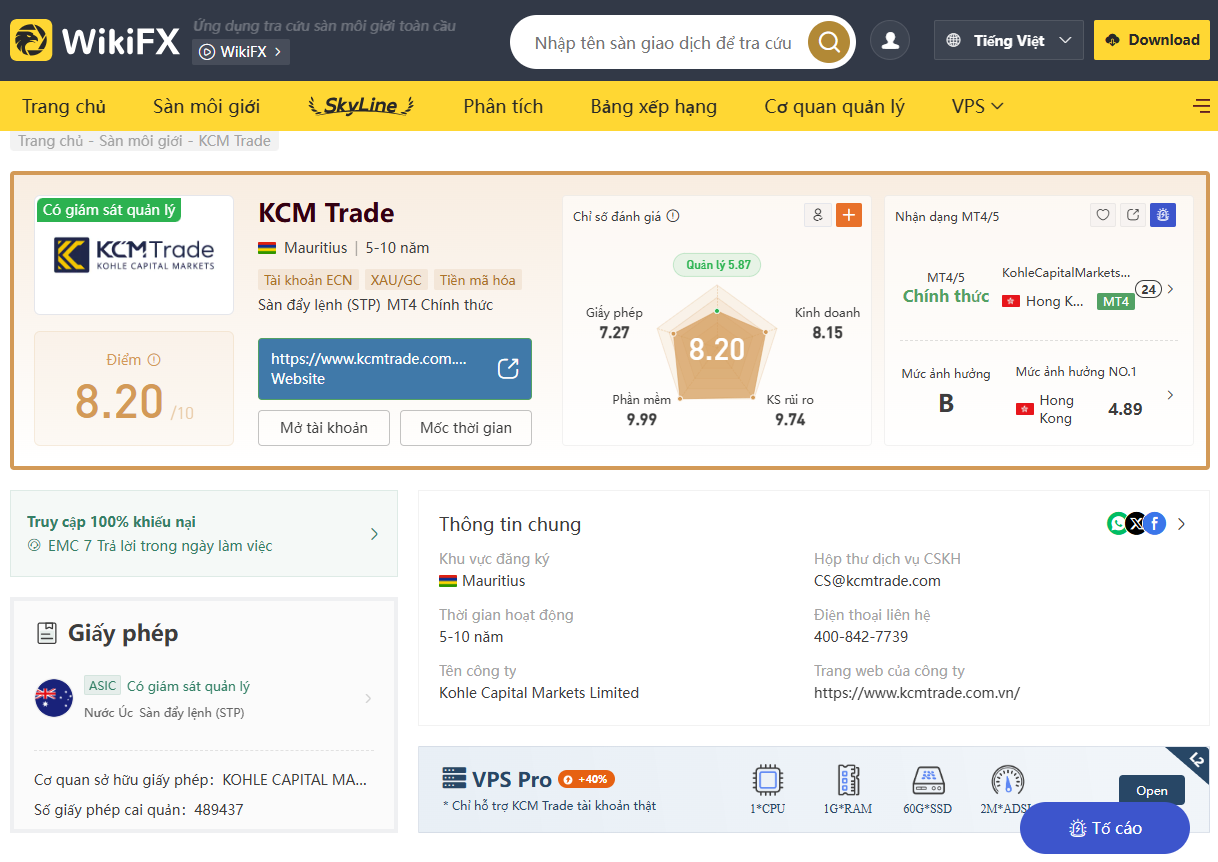
Task: Click the Mở tài khoản button
Action: pyautogui.click(x=323, y=428)
